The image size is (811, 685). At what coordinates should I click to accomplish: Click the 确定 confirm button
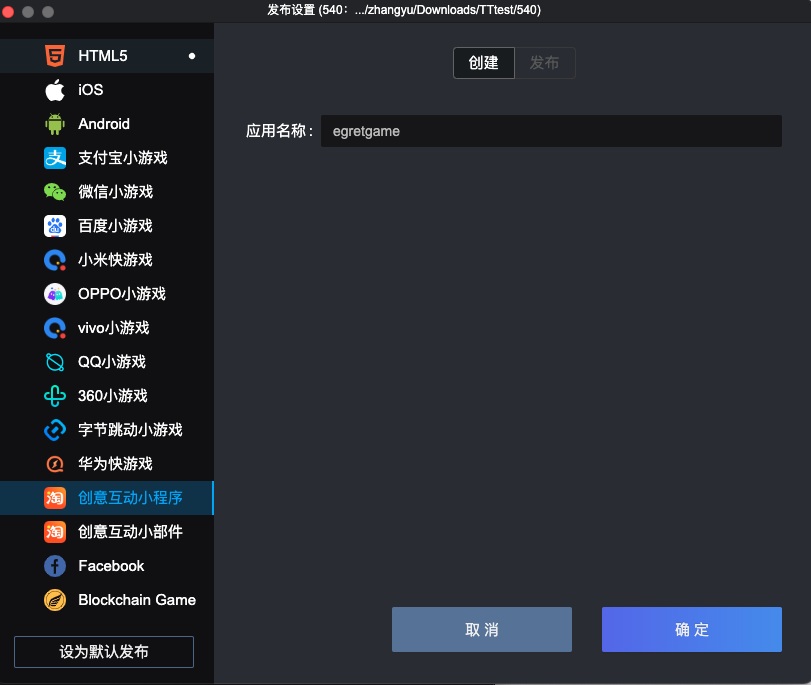tap(691, 630)
